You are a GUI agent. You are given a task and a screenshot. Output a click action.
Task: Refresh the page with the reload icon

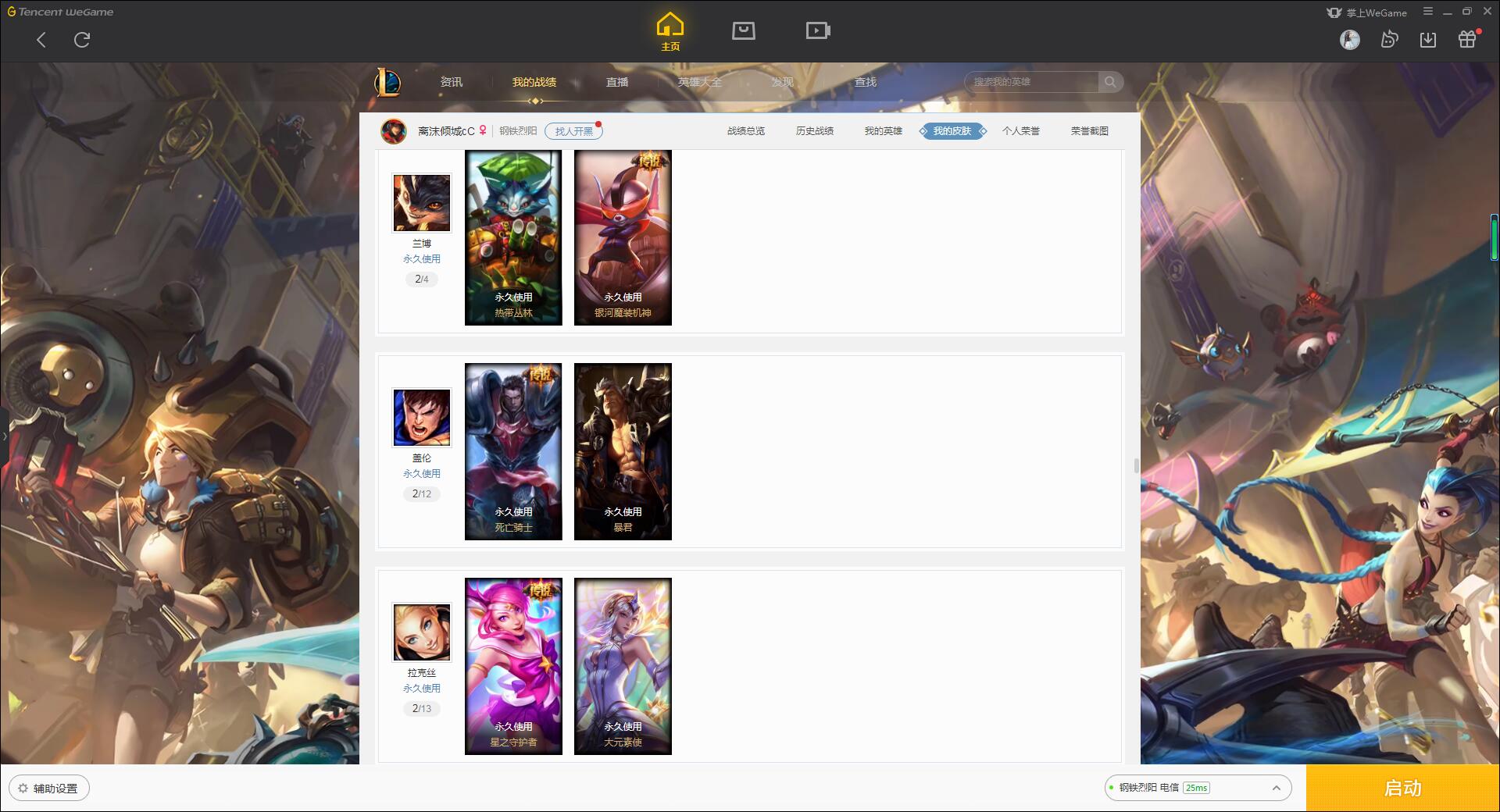[82, 40]
